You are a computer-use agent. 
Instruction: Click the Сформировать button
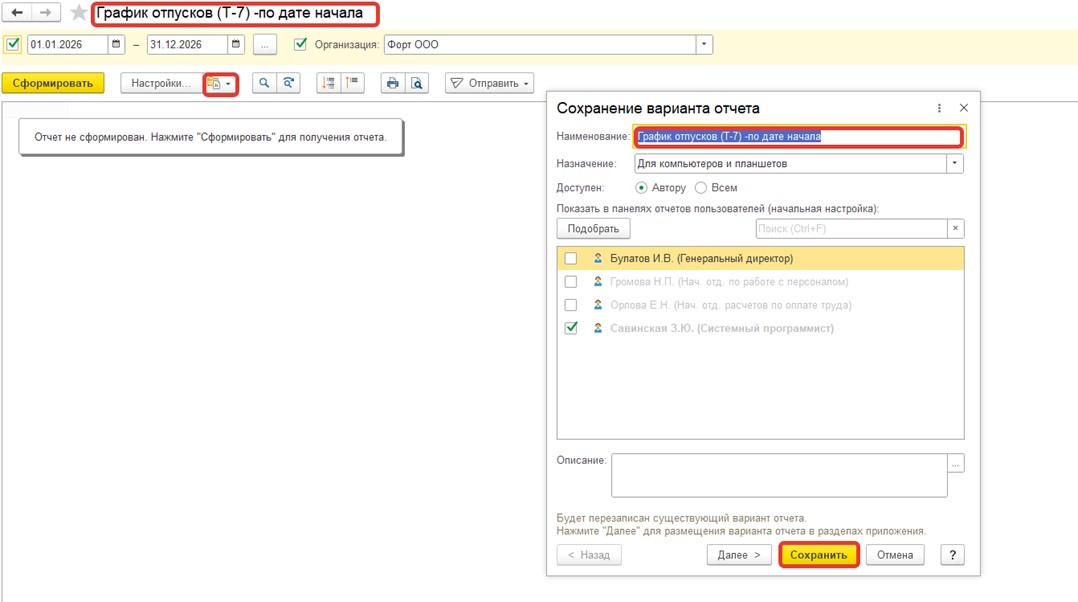coord(53,83)
